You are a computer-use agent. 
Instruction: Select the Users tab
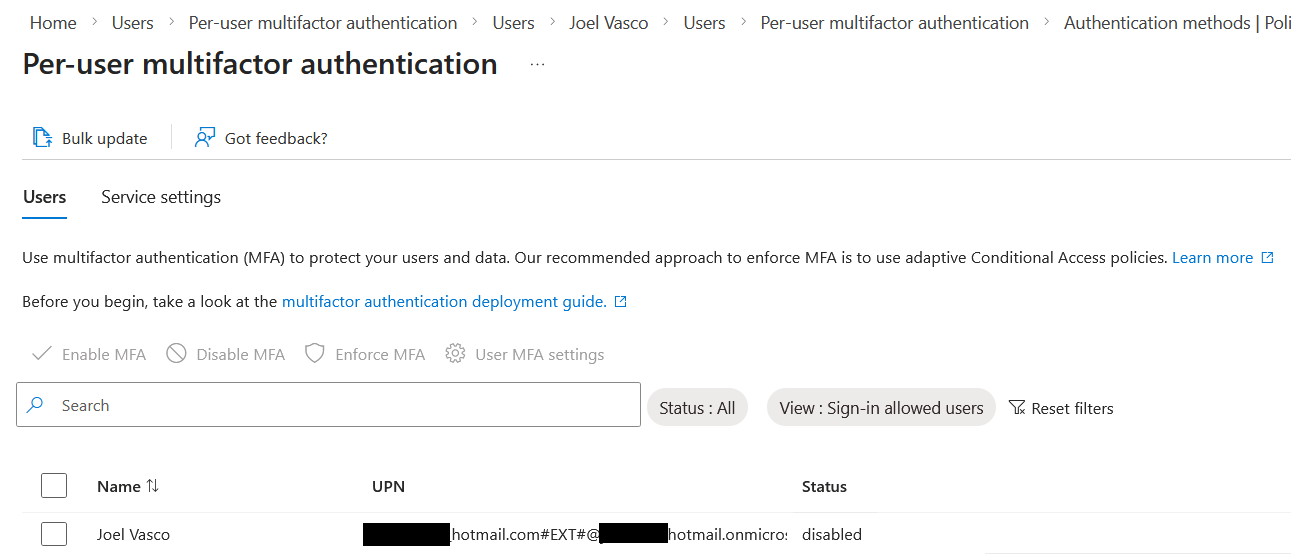[44, 197]
